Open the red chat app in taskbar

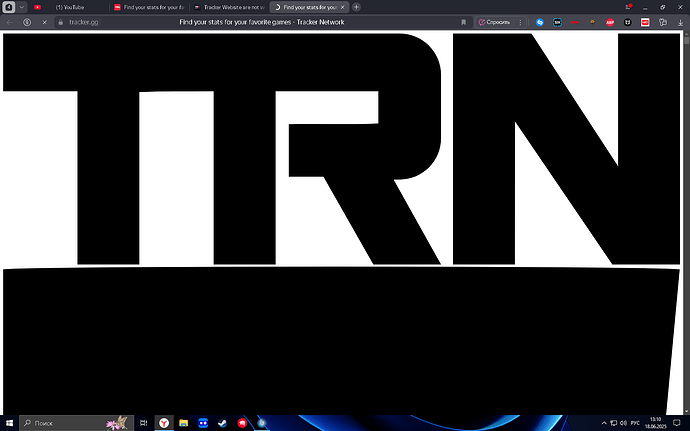click(242, 423)
